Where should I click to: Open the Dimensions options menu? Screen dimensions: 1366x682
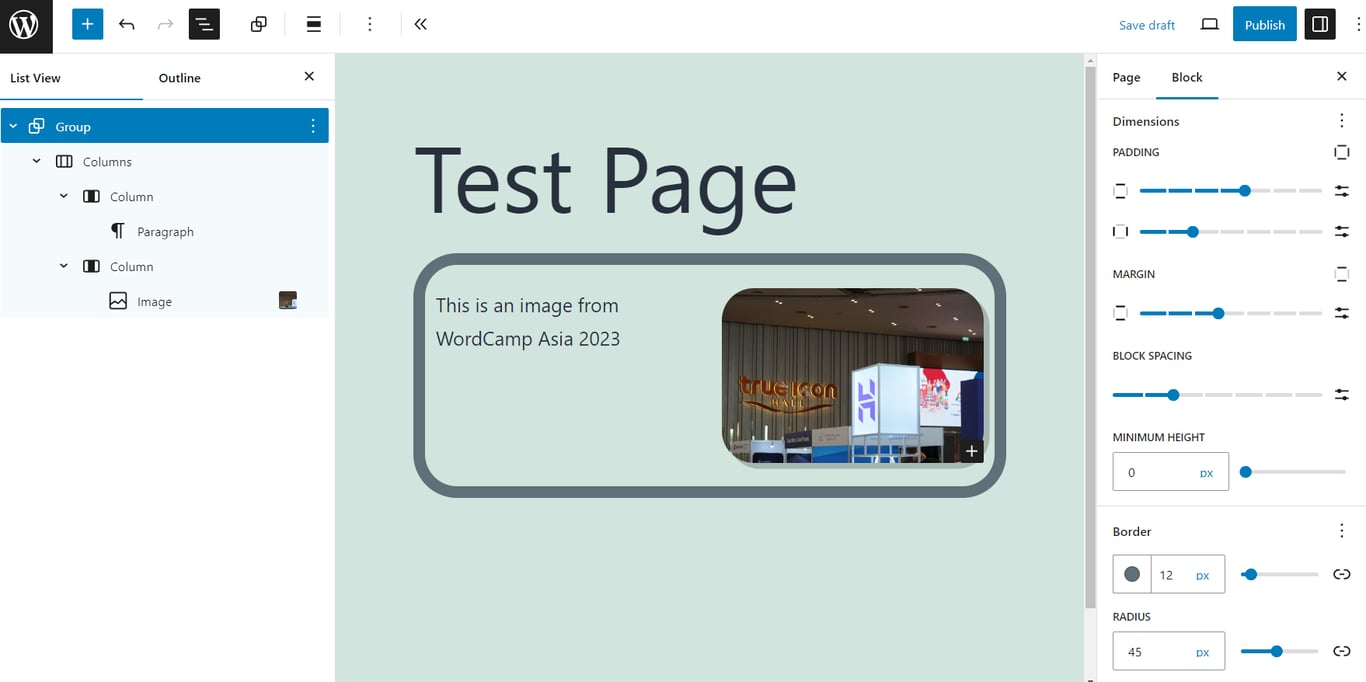1341,120
